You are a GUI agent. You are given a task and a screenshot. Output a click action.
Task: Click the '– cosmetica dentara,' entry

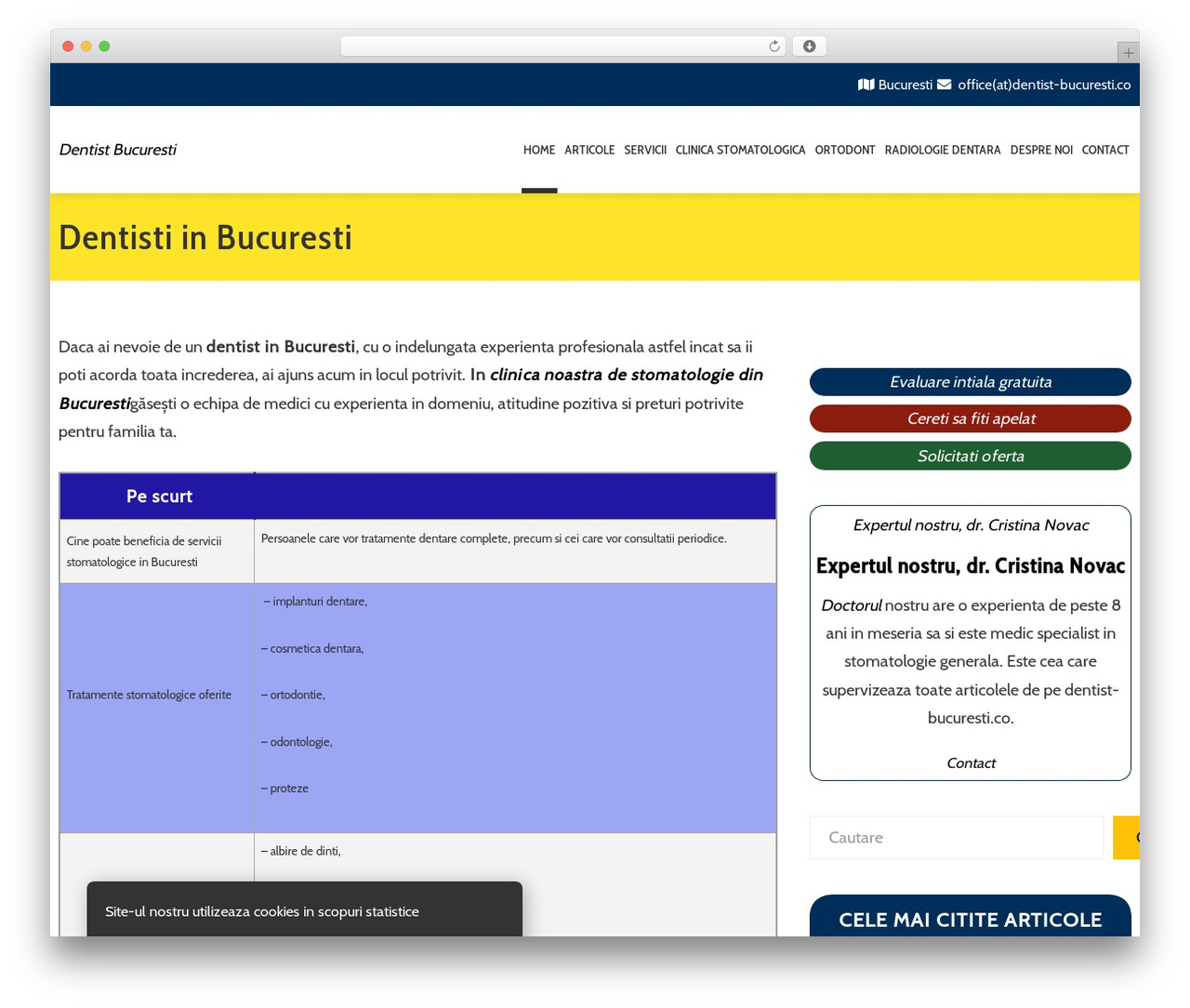click(312, 648)
